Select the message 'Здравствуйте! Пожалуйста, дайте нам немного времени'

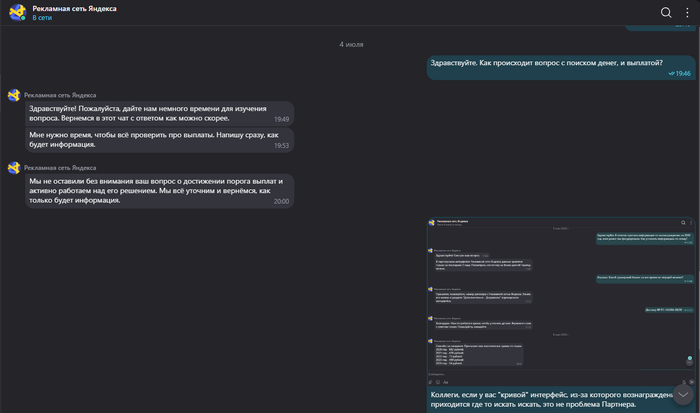pyautogui.click(x=159, y=113)
